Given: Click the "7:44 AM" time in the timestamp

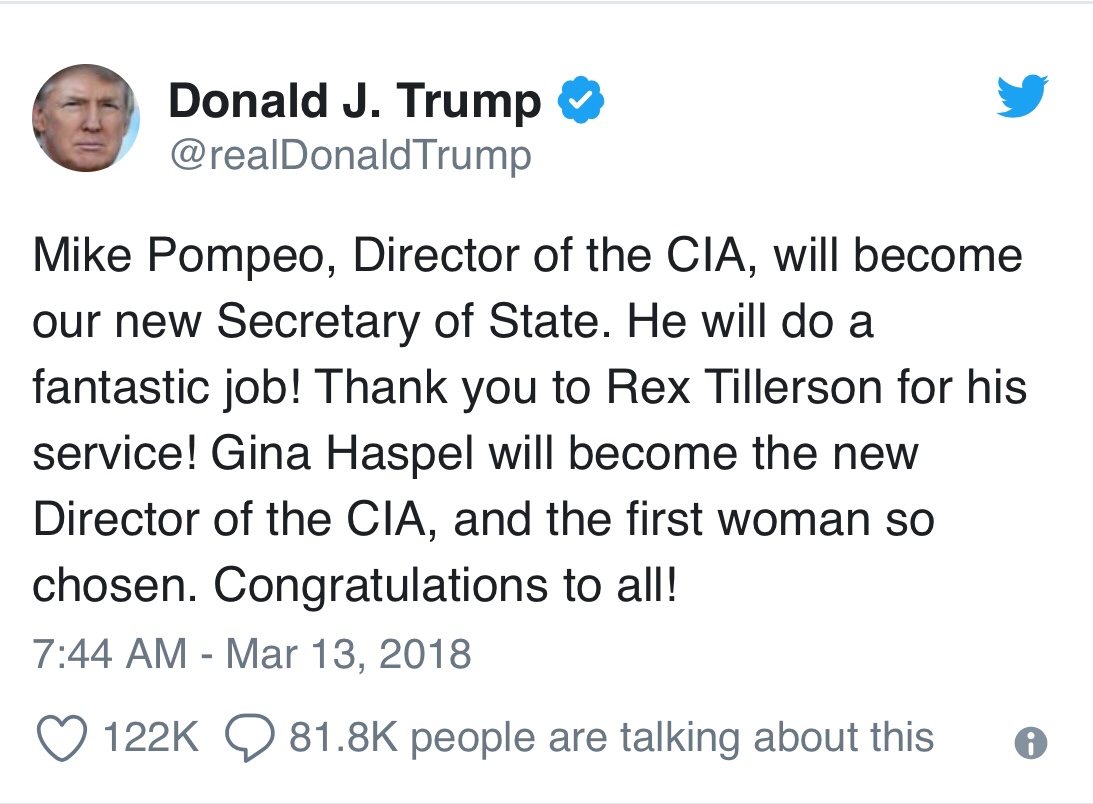Looking at the screenshot, I should tap(110, 654).
